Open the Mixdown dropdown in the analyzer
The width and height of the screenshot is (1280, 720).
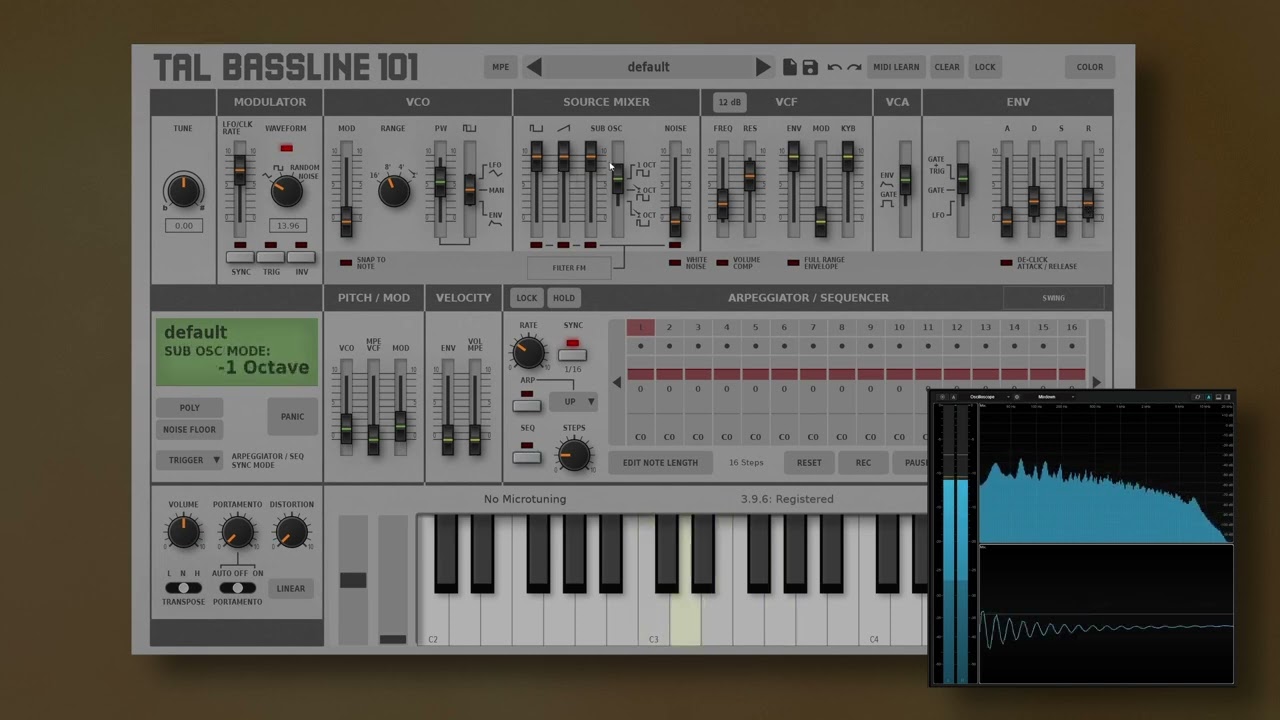pyautogui.click(x=1056, y=397)
